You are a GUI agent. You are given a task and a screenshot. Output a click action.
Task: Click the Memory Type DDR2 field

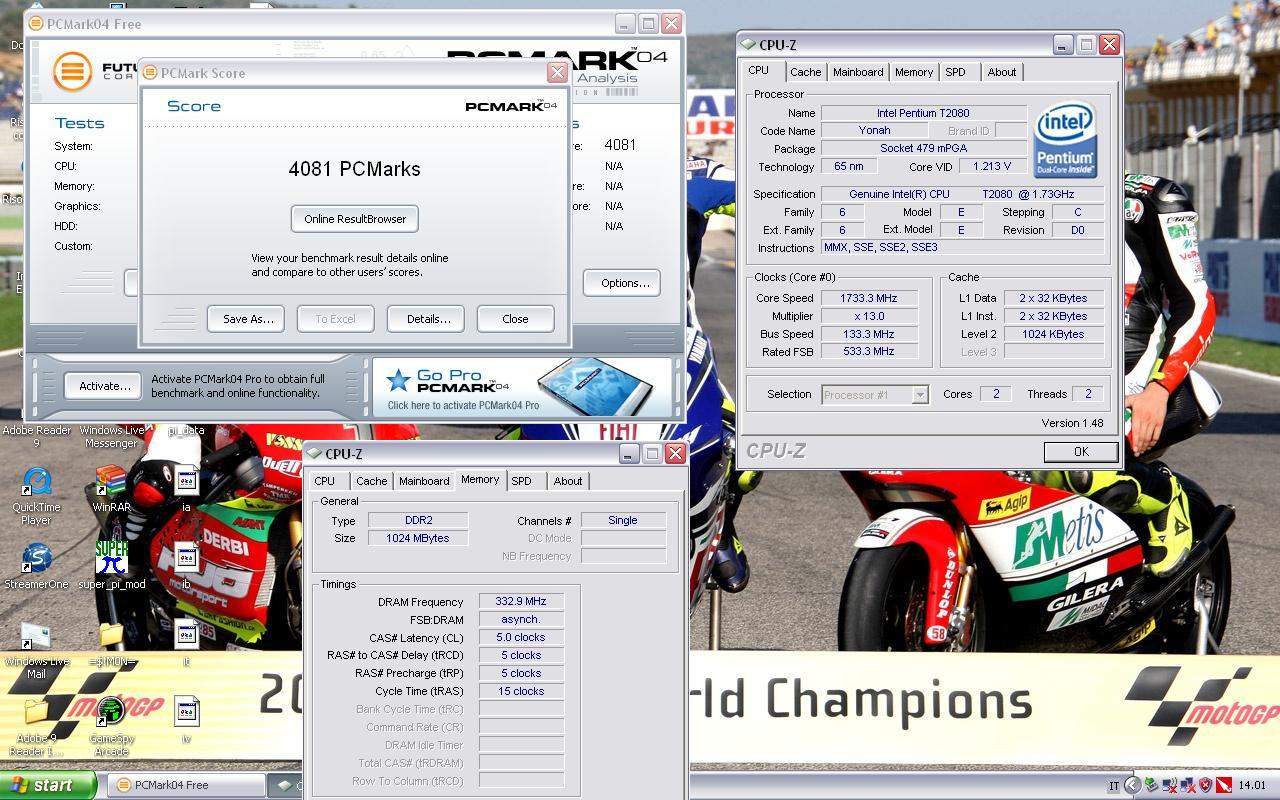(x=418, y=520)
